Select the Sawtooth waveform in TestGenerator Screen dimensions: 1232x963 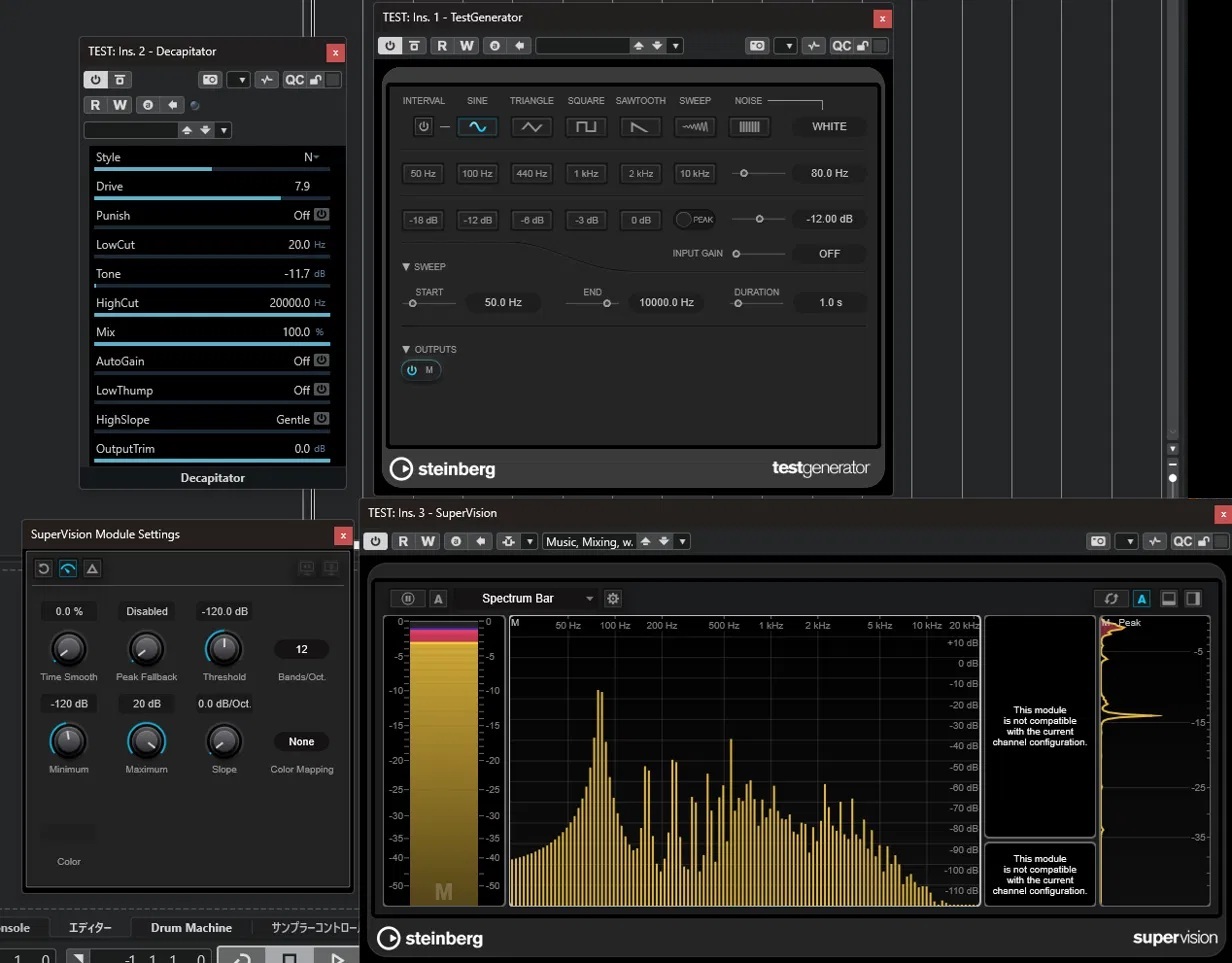(640, 127)
